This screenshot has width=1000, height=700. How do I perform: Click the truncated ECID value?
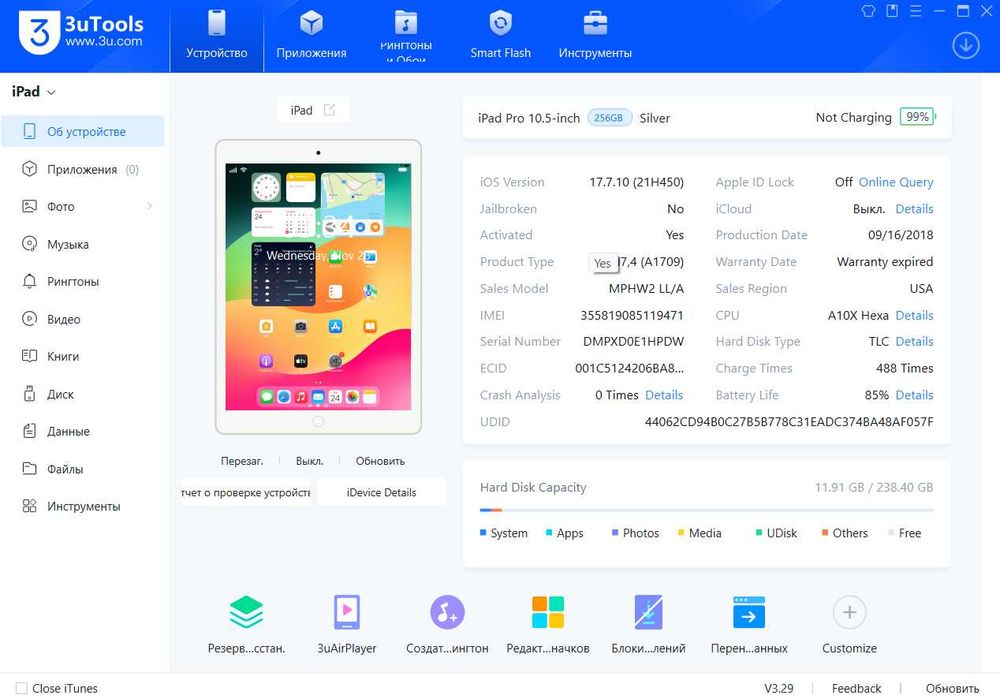pyautogui.click(x=629, y=368)
